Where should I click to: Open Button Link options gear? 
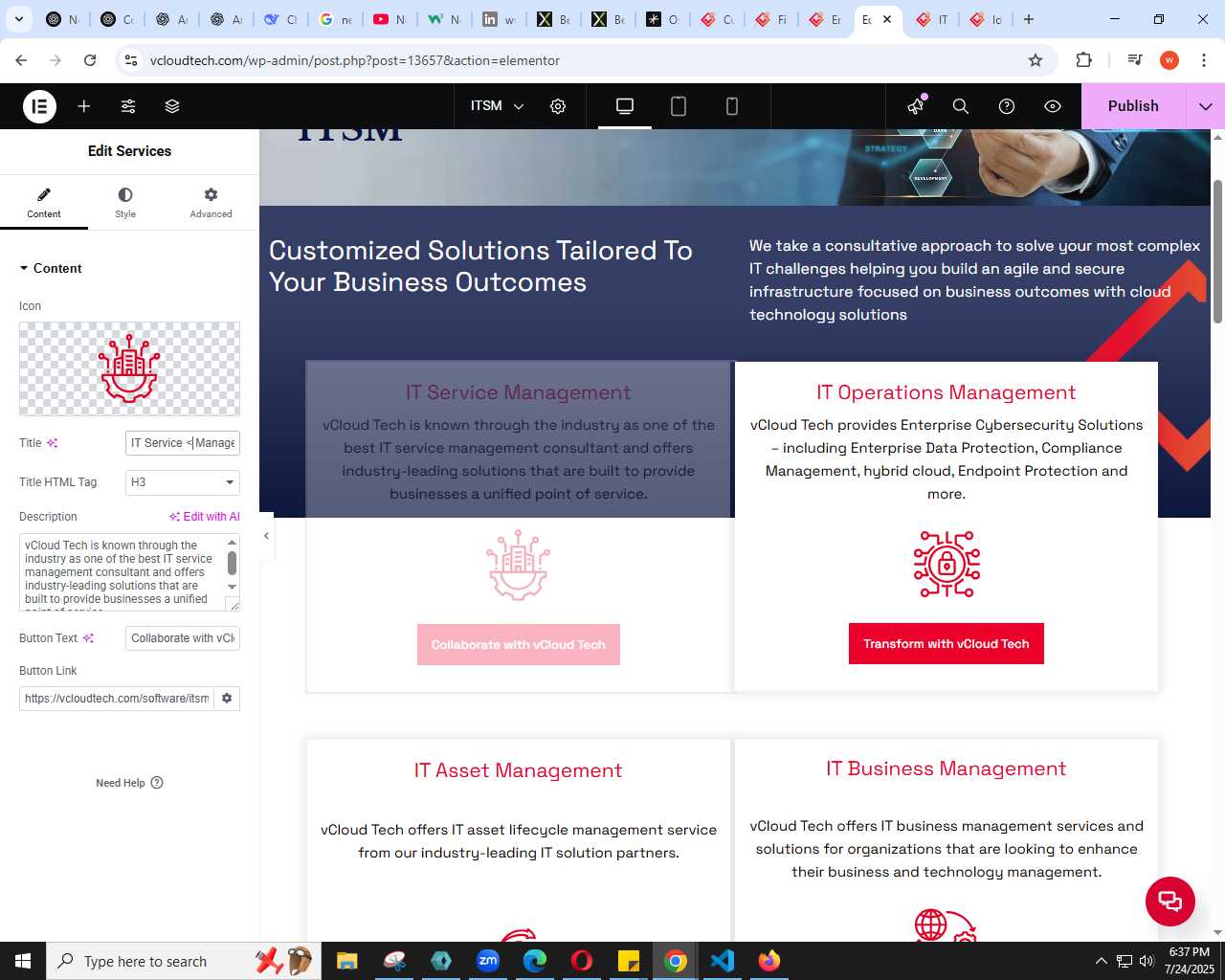tap(227, 699)
